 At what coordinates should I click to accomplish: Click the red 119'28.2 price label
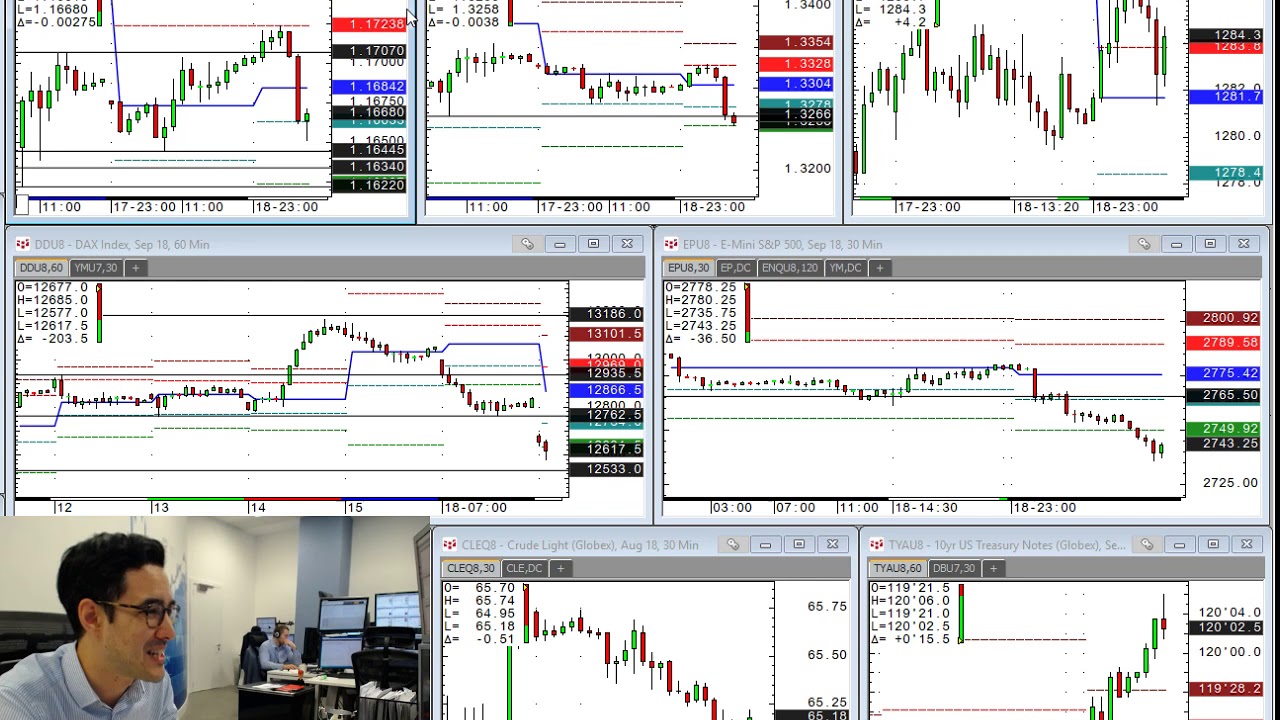coord(1228,689)
